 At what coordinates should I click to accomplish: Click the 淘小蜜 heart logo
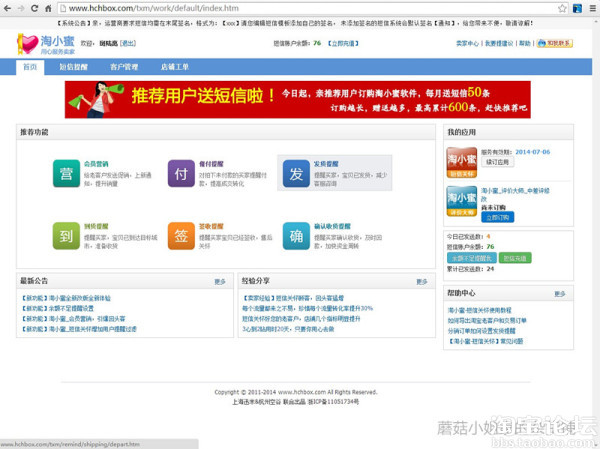pyautogui.click(x=46, y=44)
